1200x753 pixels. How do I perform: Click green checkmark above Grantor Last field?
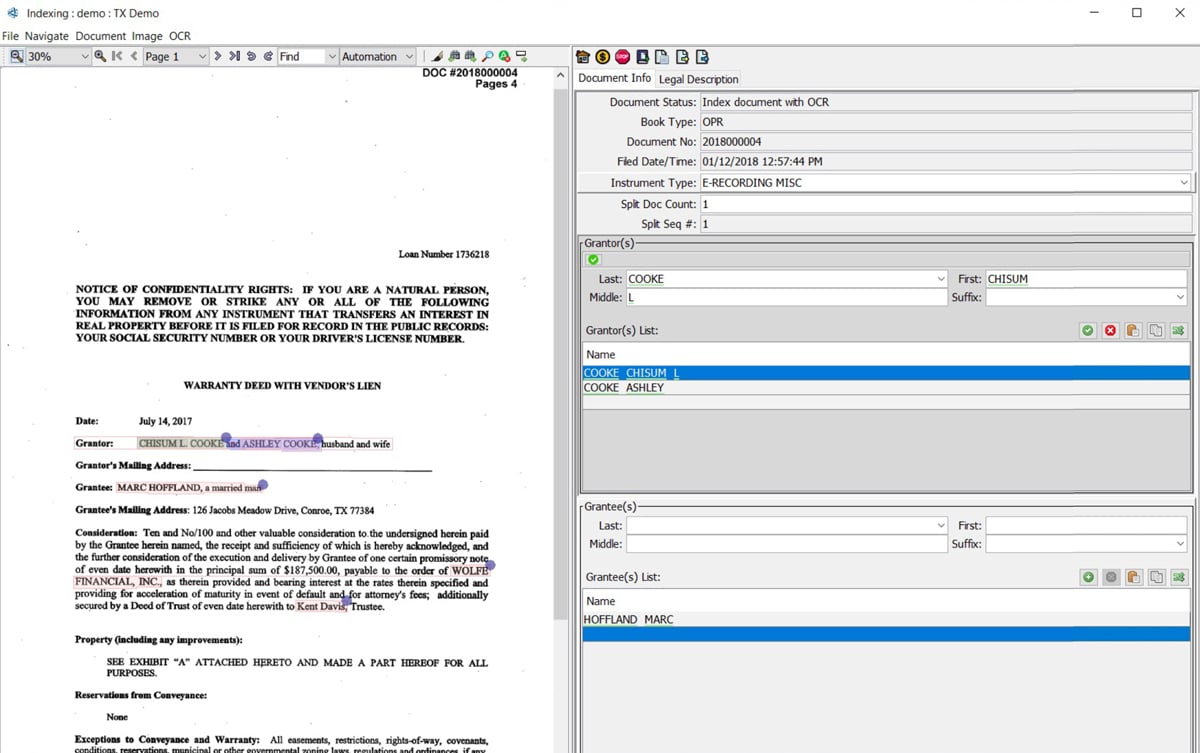(593, 260)
